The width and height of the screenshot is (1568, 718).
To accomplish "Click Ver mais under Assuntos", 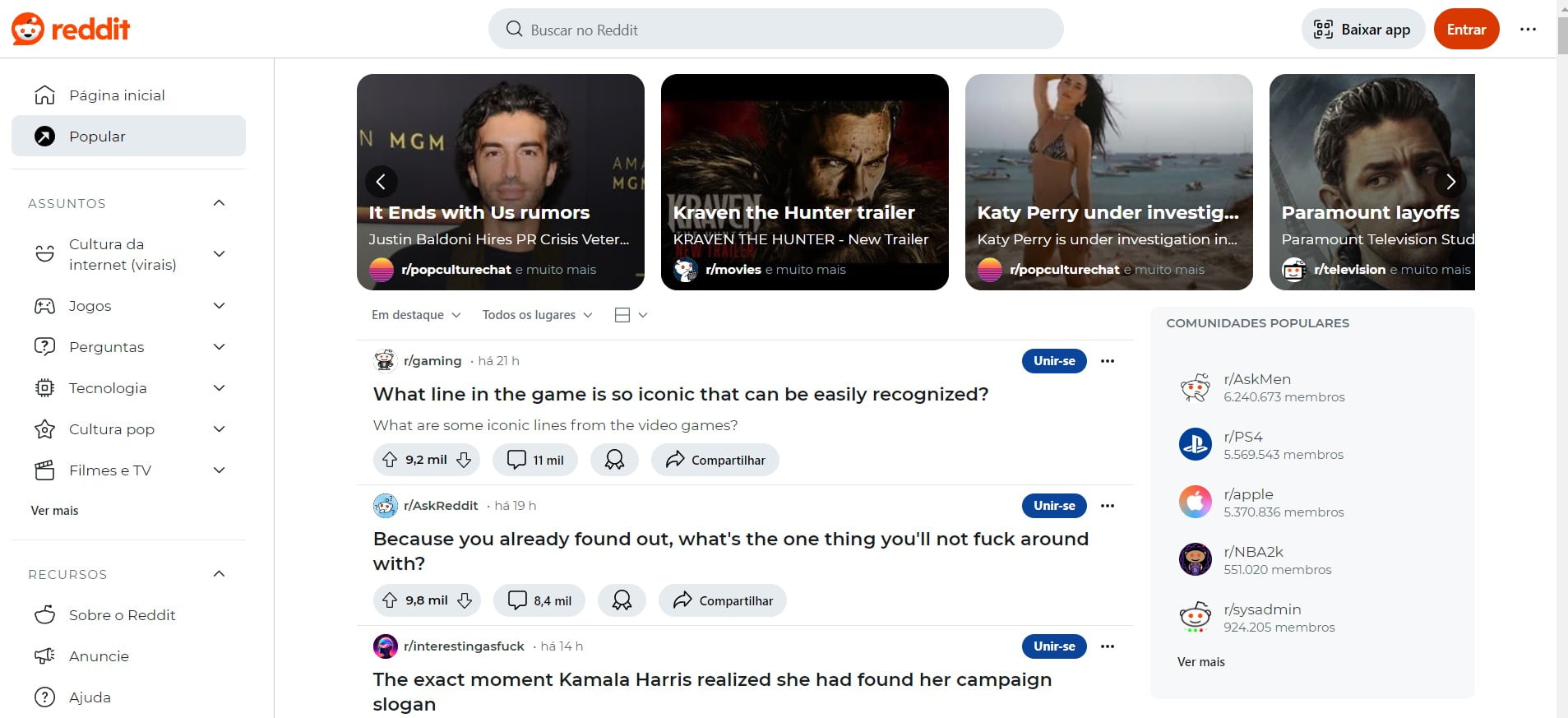I will coord(54,511).
